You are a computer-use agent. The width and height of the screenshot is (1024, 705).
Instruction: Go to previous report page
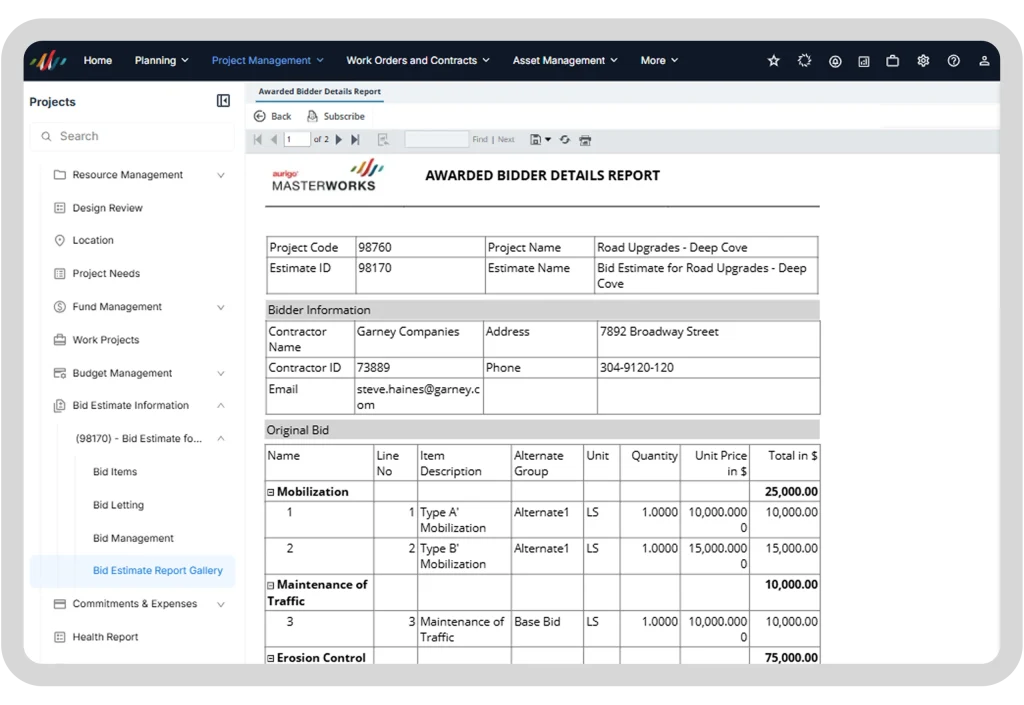(274, 140)
